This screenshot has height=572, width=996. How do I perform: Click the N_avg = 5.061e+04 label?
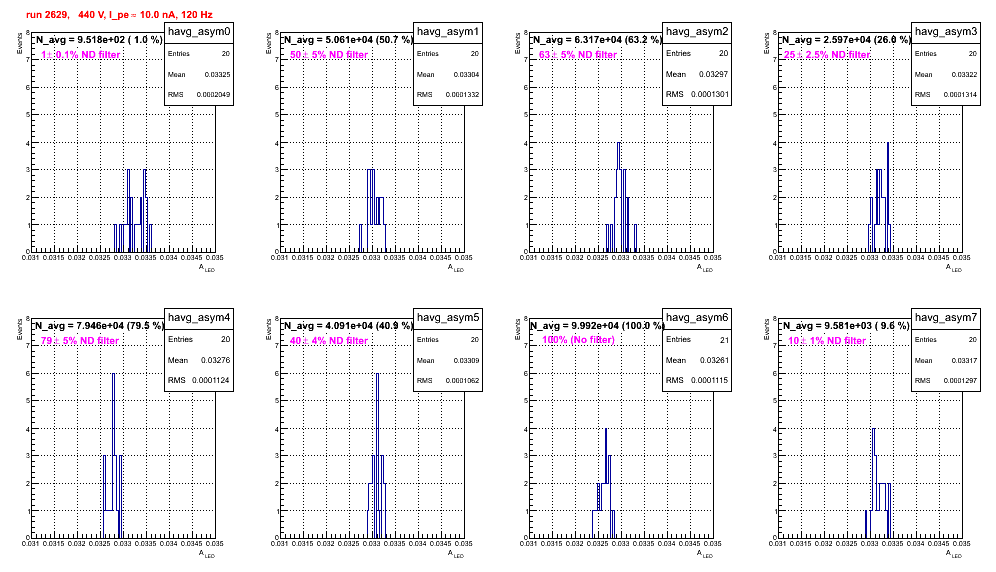[347, 39]
